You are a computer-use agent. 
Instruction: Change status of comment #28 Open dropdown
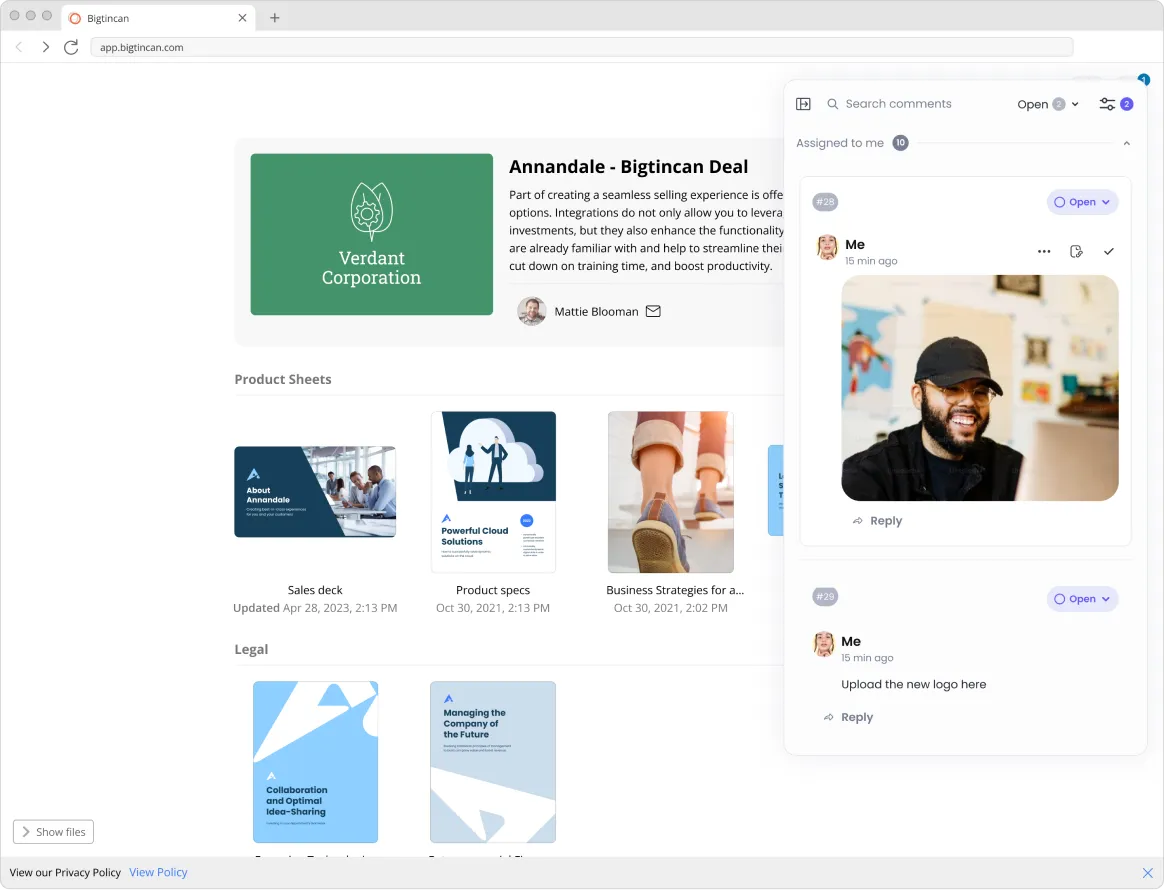point(1082,202)
